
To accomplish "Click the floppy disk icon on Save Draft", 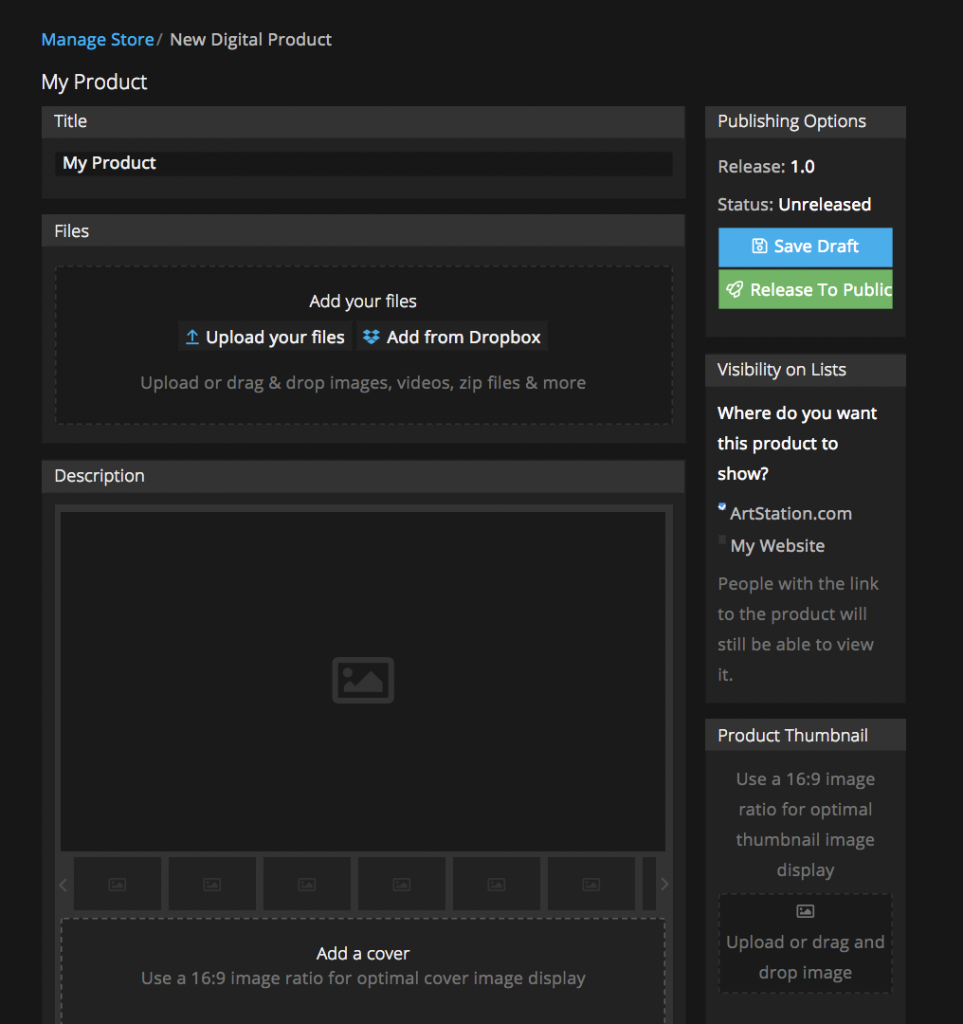I will tap(759, 246).
